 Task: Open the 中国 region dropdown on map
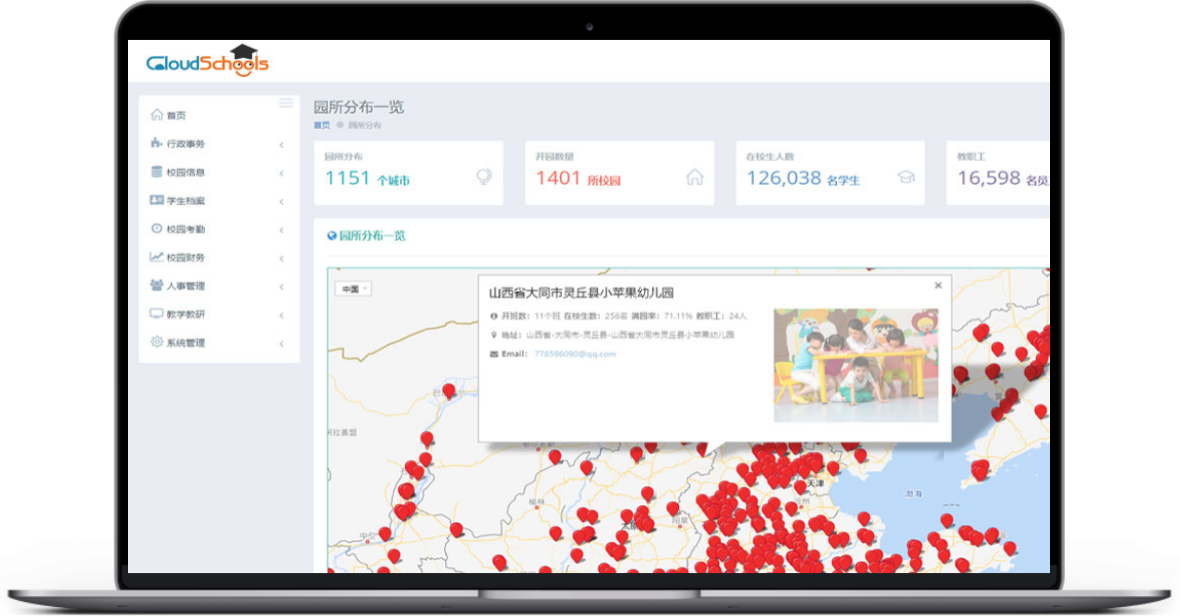353,289
